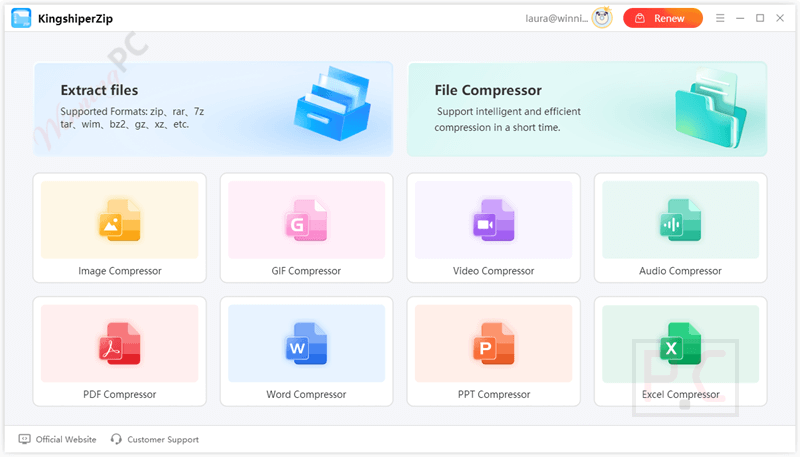Maximize the KingshiperZip window

[760, 18]
